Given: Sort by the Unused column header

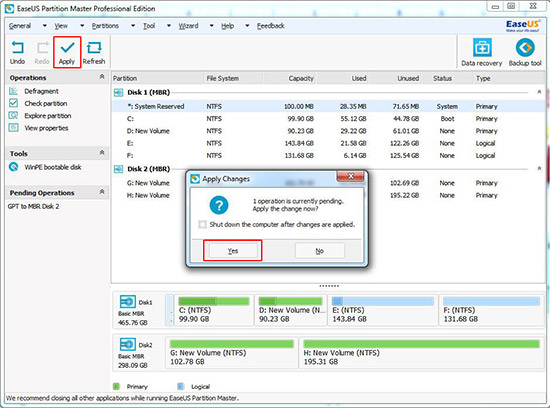Looking at the screenshot, I should click(x=395, y=78).
